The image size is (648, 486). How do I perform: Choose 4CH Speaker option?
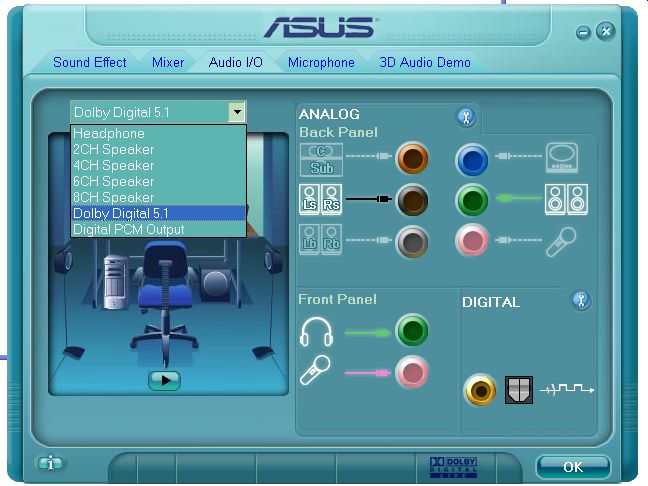pos(159,165)
